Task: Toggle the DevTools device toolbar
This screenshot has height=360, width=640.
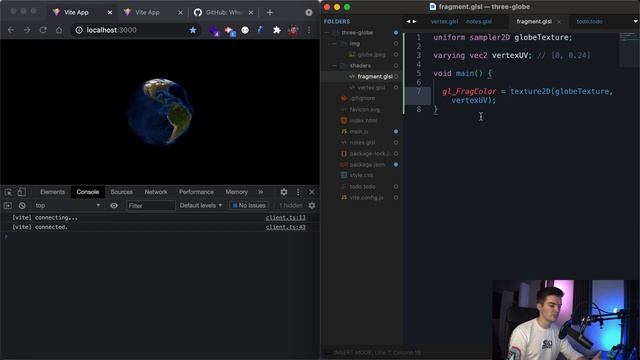Action: pyautogui.click(x=22, y=192)
